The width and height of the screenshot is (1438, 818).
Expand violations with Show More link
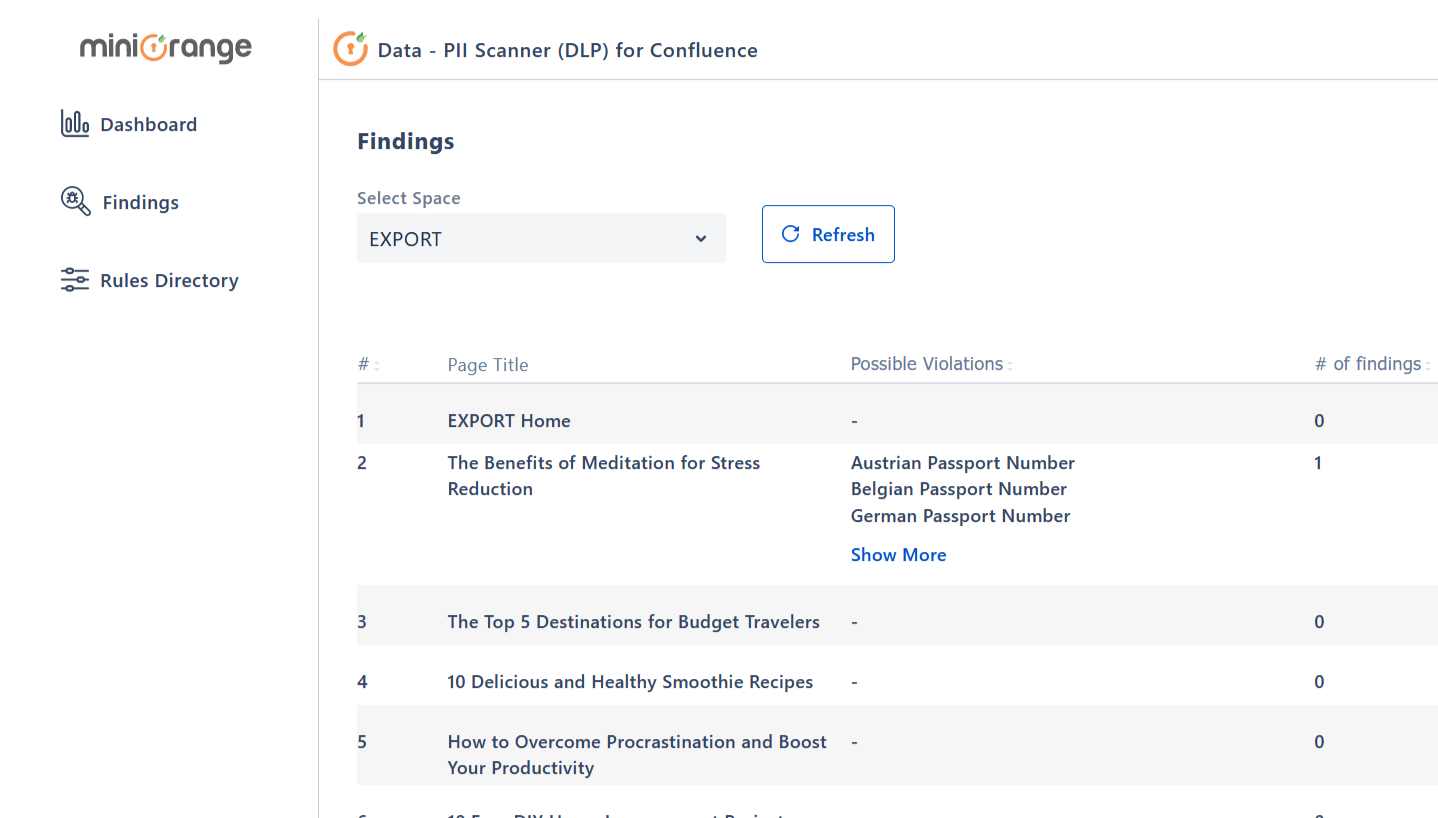pos(898,555)
